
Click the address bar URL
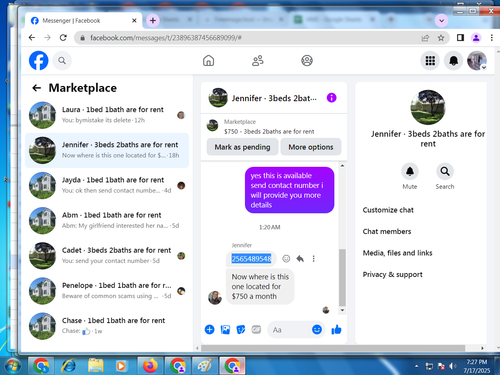coord(166,38)
